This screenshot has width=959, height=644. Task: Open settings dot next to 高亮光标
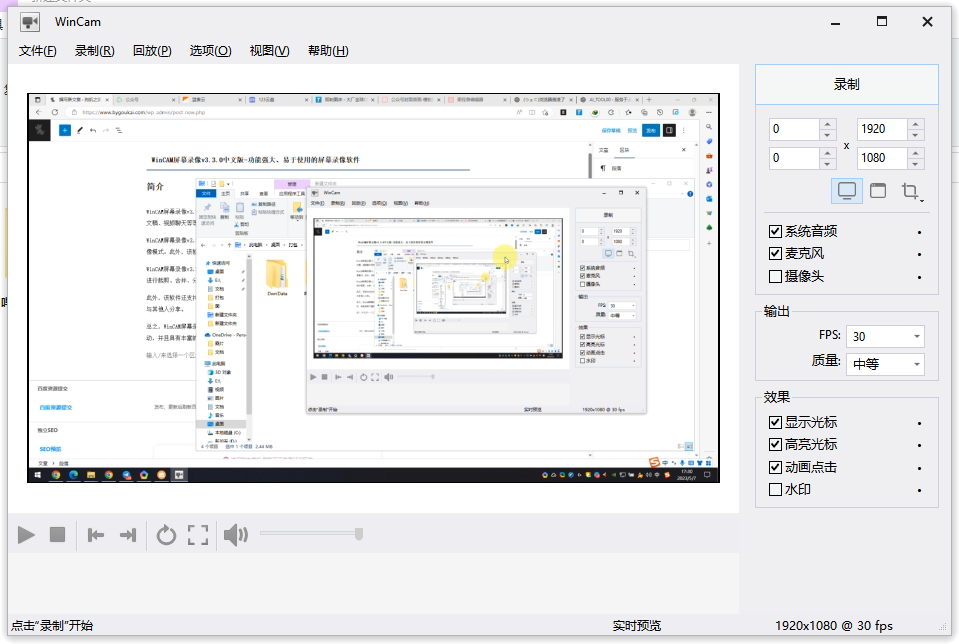tap(919, 445)
